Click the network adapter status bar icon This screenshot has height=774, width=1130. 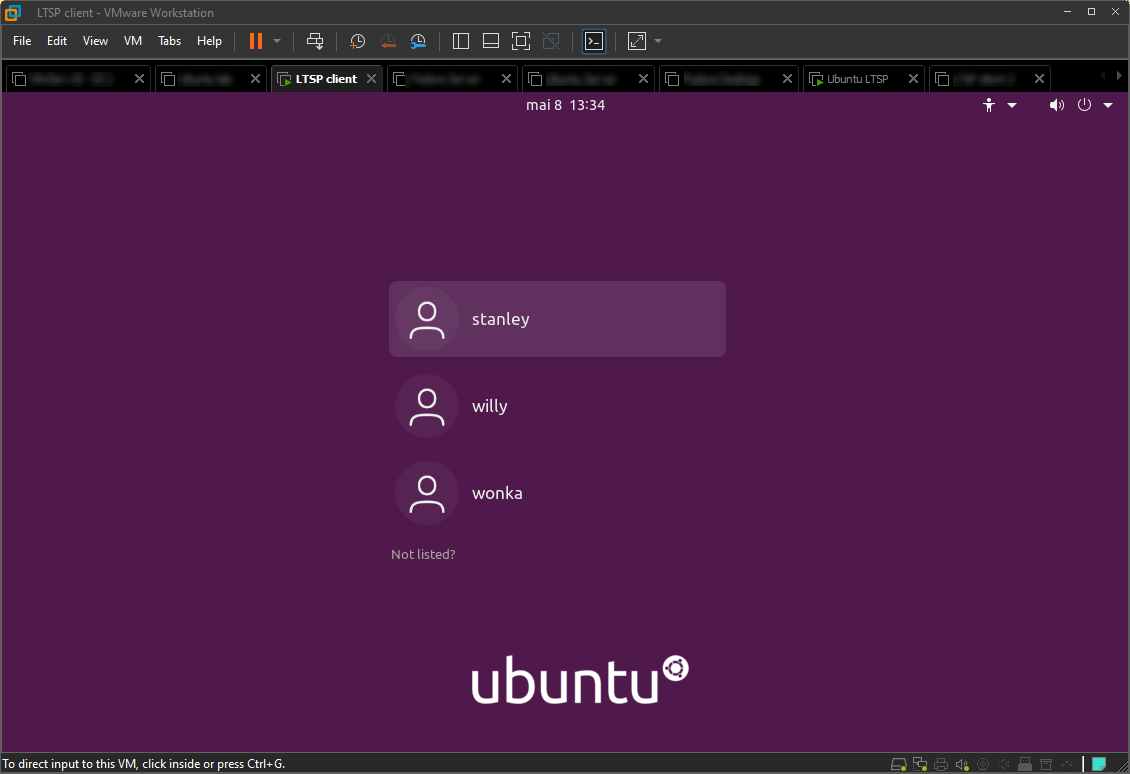tap(920, 764)
